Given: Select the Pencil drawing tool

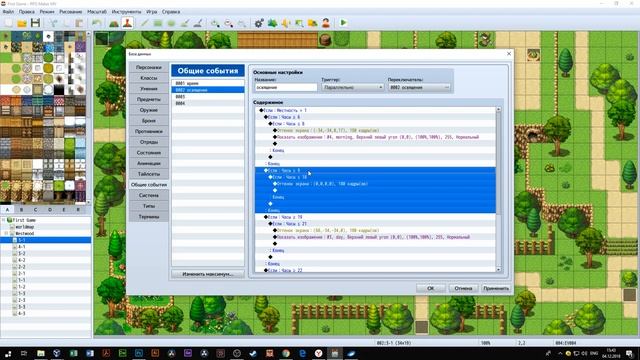Looking at the screenshot, I should click(144, 23).
